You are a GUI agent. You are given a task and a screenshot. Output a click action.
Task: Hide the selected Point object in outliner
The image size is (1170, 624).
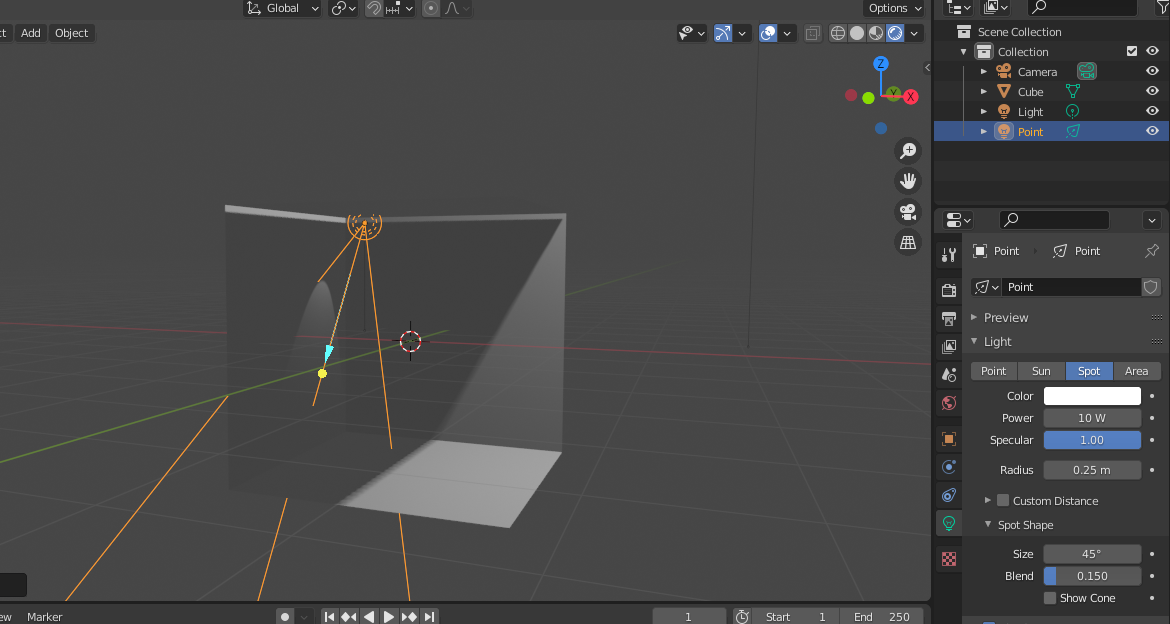point(1152,131)
